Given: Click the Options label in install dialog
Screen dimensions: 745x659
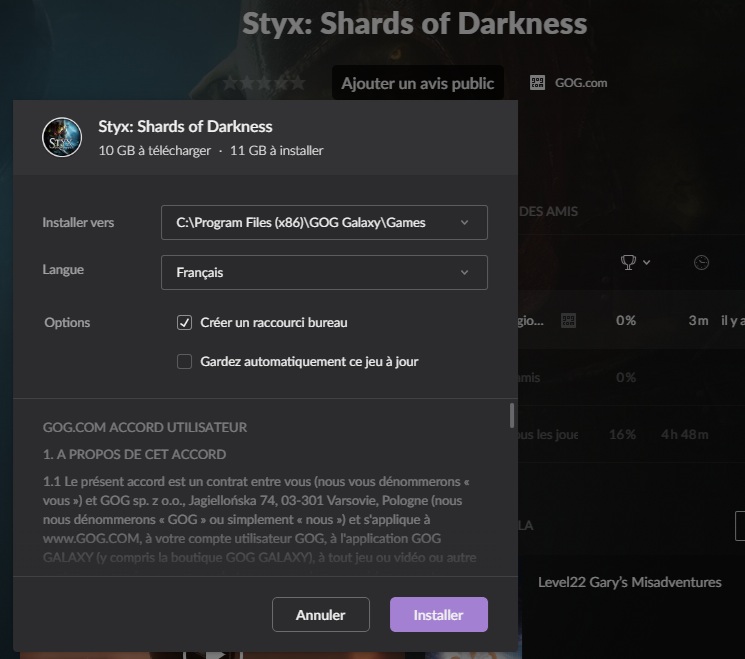Looking at the screenshot, I should click(67, 323).
